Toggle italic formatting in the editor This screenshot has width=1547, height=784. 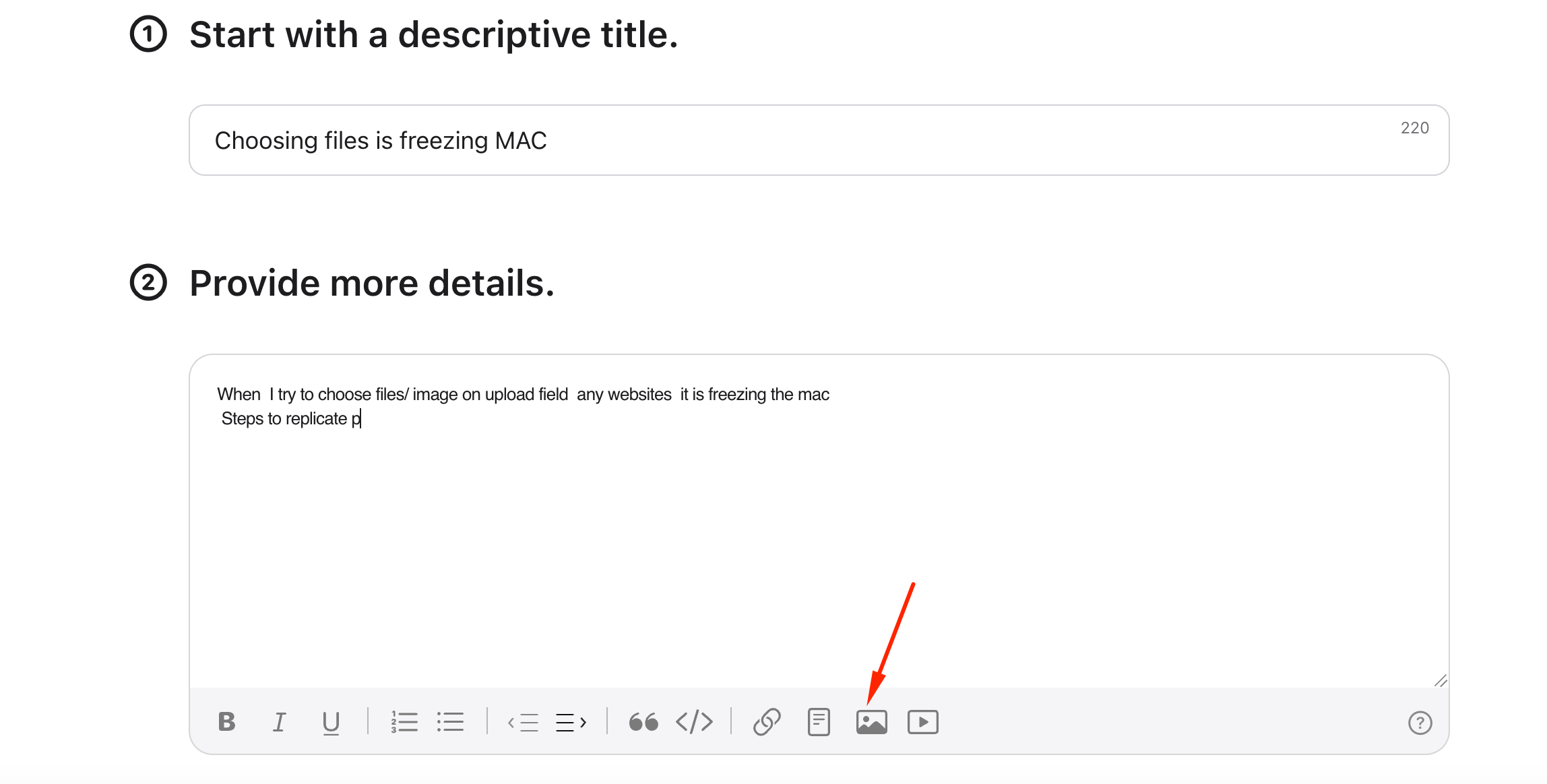click(279, 722)
